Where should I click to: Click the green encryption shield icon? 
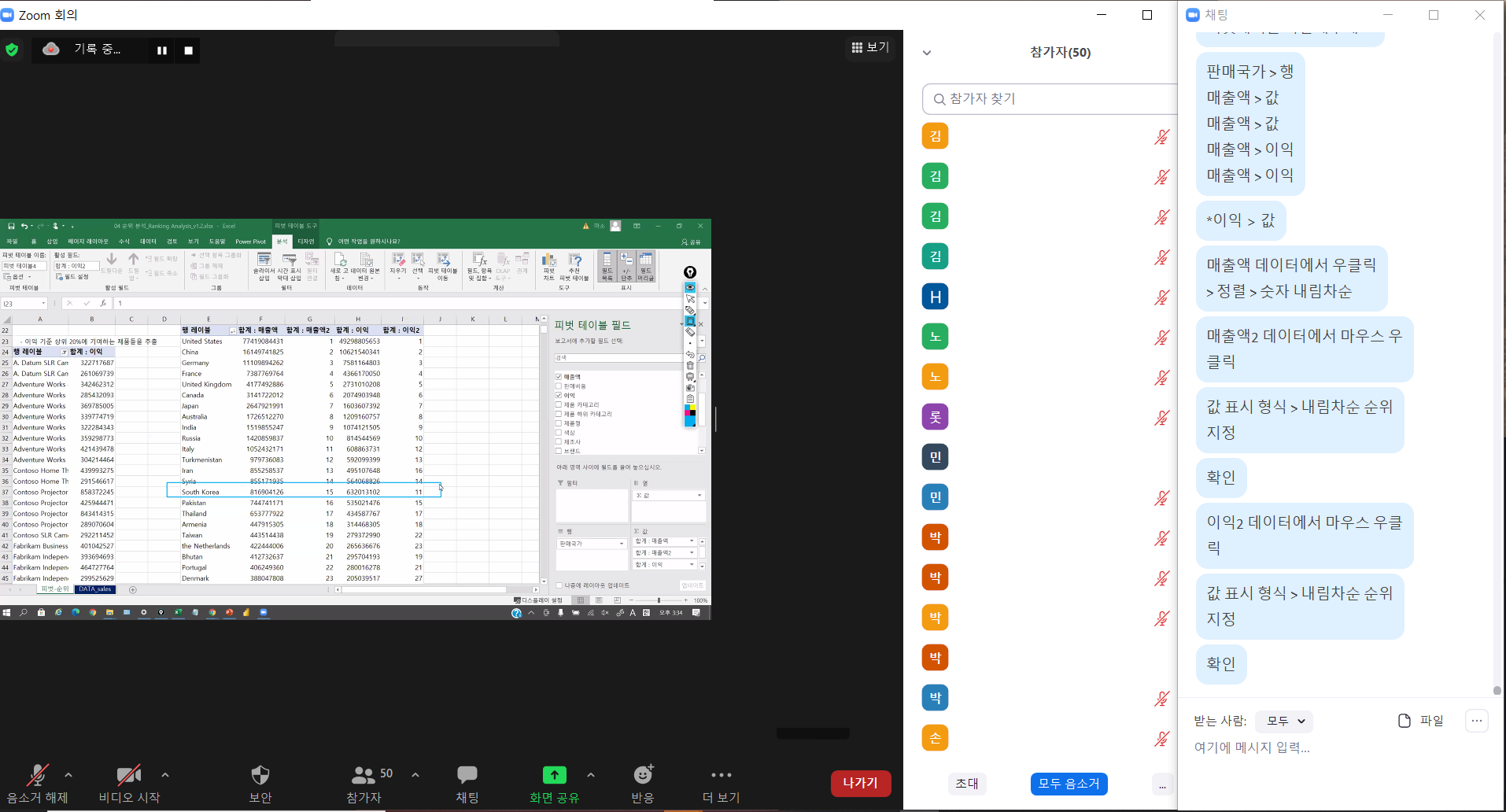coord(12,50)
